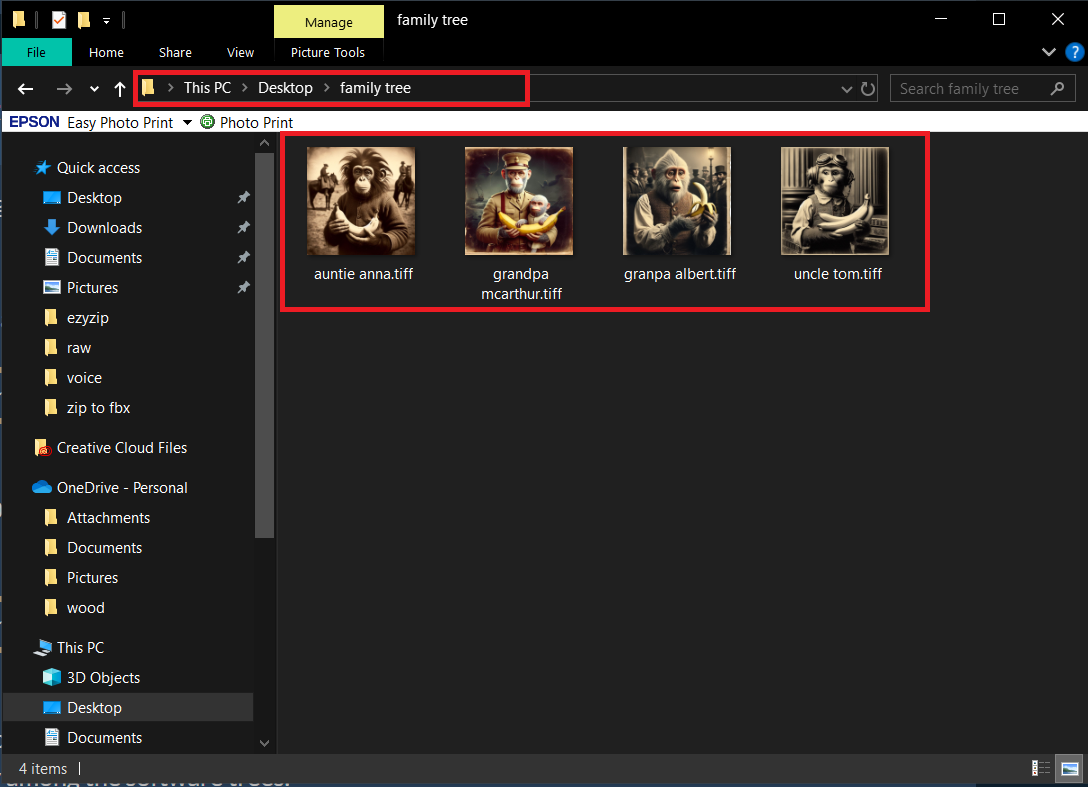
Task: Click the Help question mark button
Action: point(1075,52)
